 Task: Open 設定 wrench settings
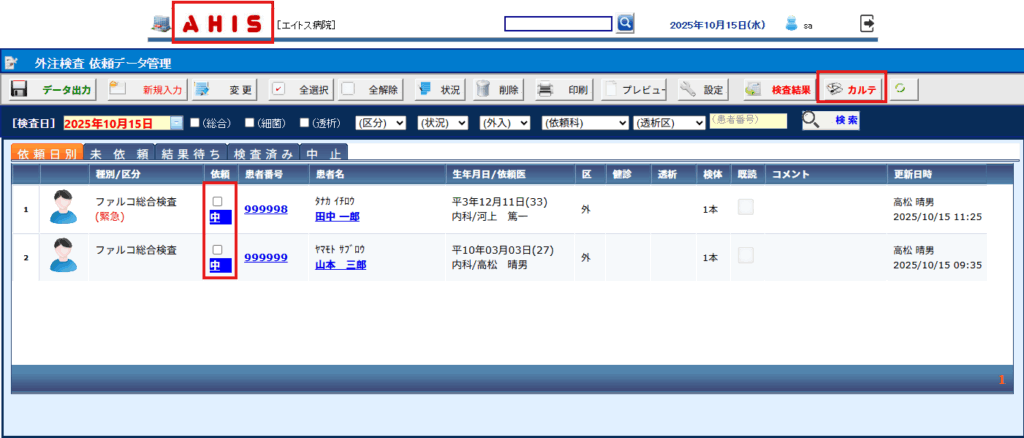[x=703, y=90]
